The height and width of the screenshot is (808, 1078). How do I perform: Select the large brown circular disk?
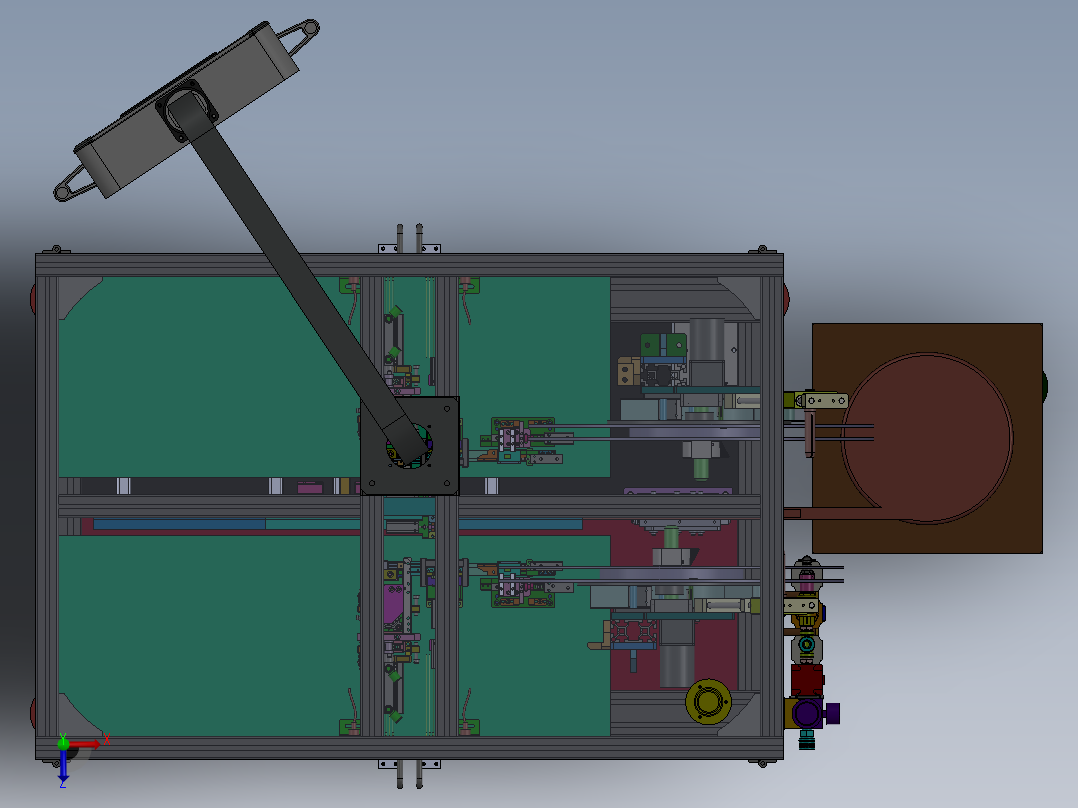click(927, 439)
